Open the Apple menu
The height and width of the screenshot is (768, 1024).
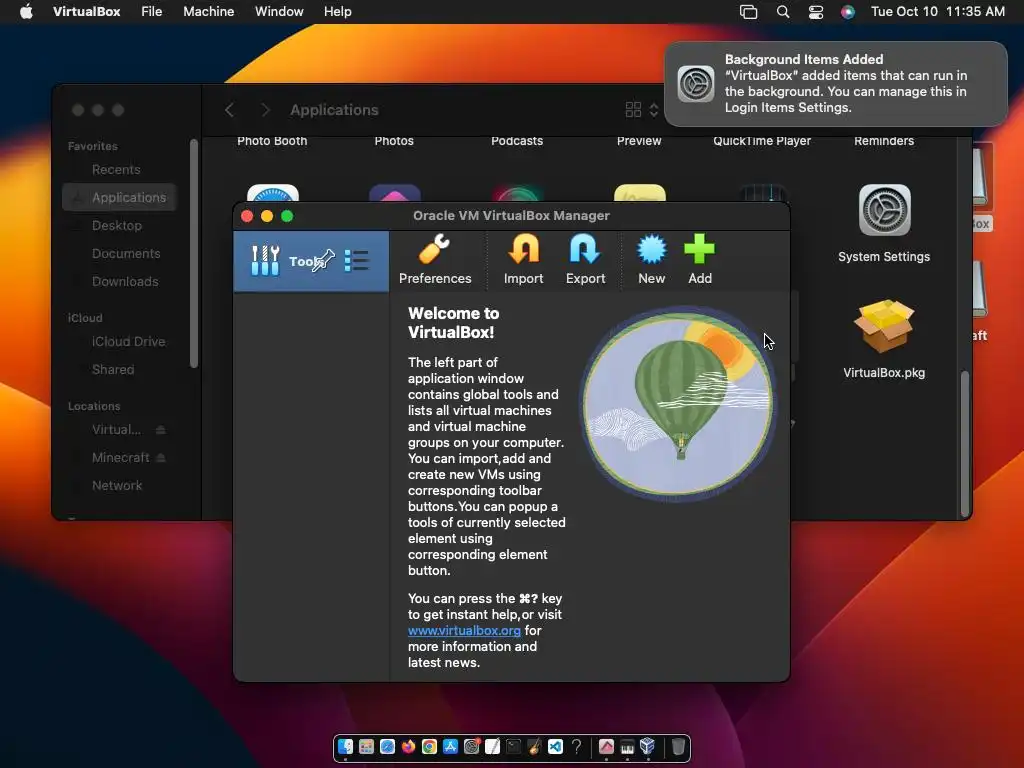(x=26, y=12)
